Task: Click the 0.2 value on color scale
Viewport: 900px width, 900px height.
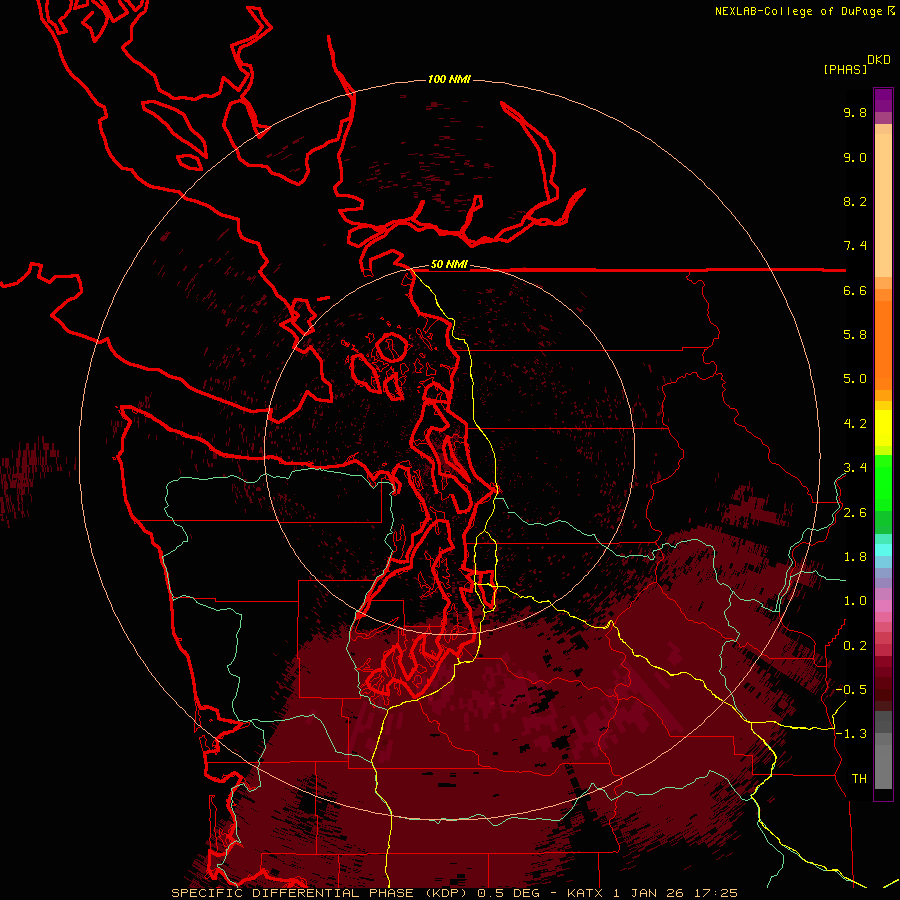Action: point(855,646)
